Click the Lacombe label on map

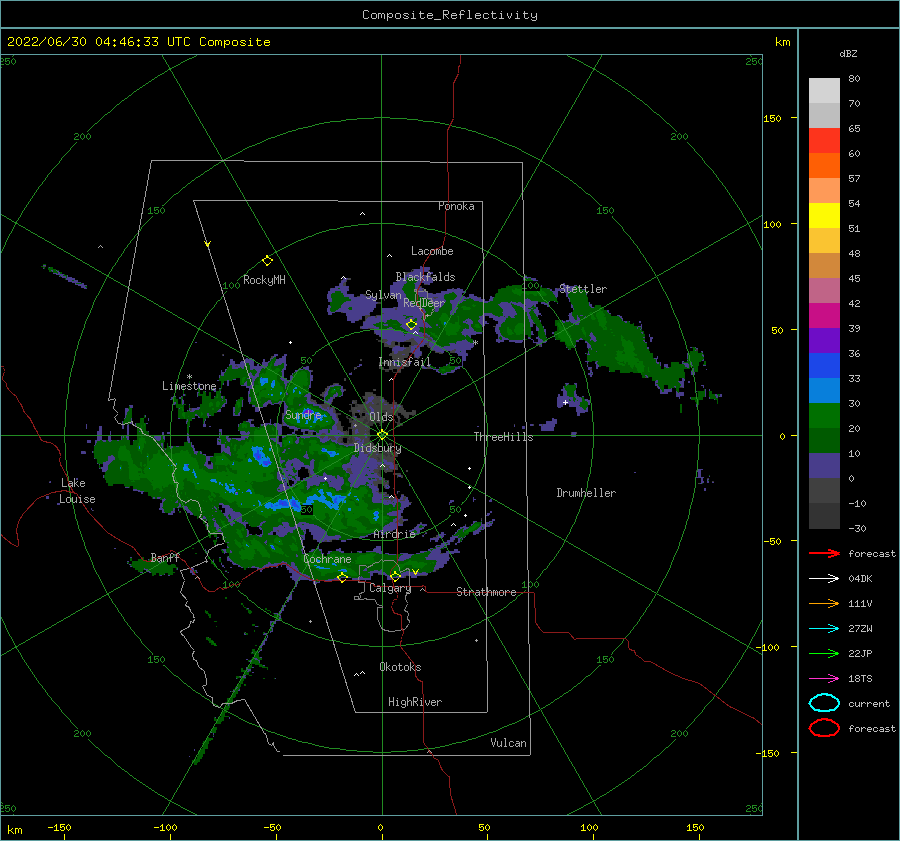(x=432, y=251)
